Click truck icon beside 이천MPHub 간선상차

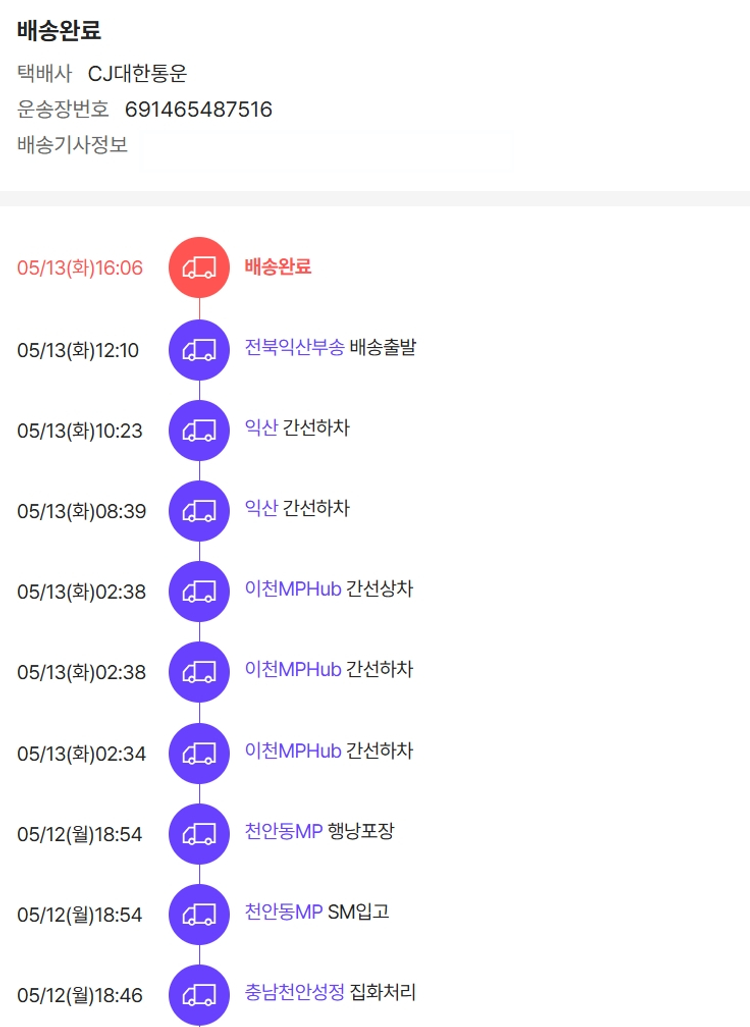[x=199, y=591]
